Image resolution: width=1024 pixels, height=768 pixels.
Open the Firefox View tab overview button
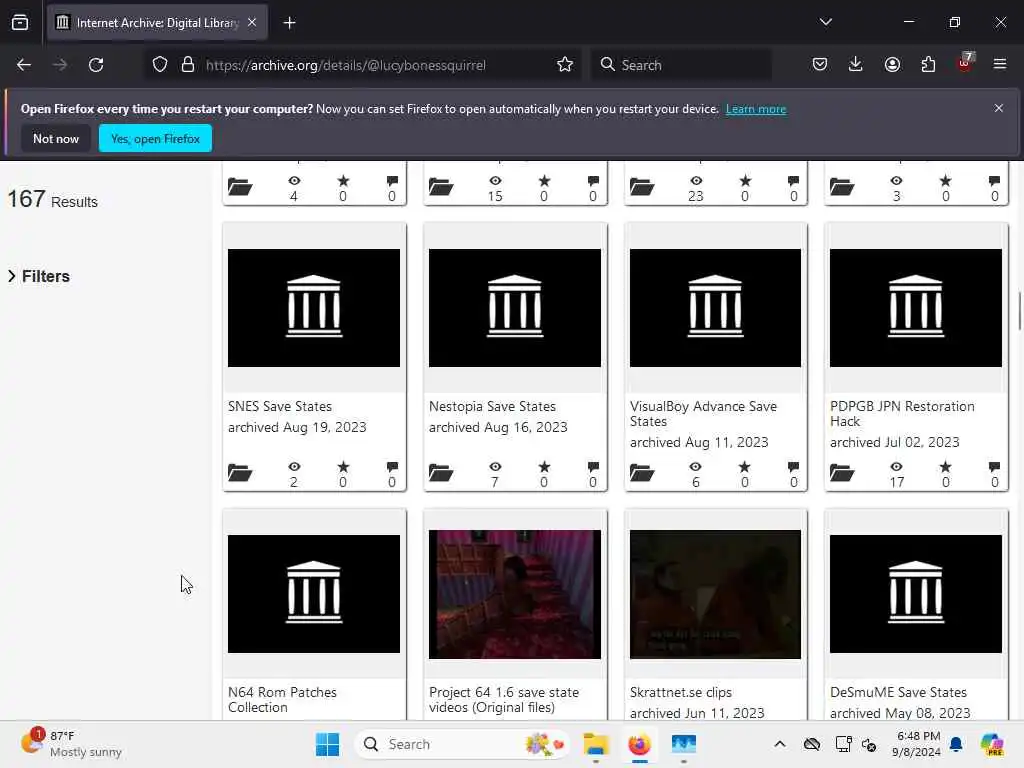tap(20, 23)
